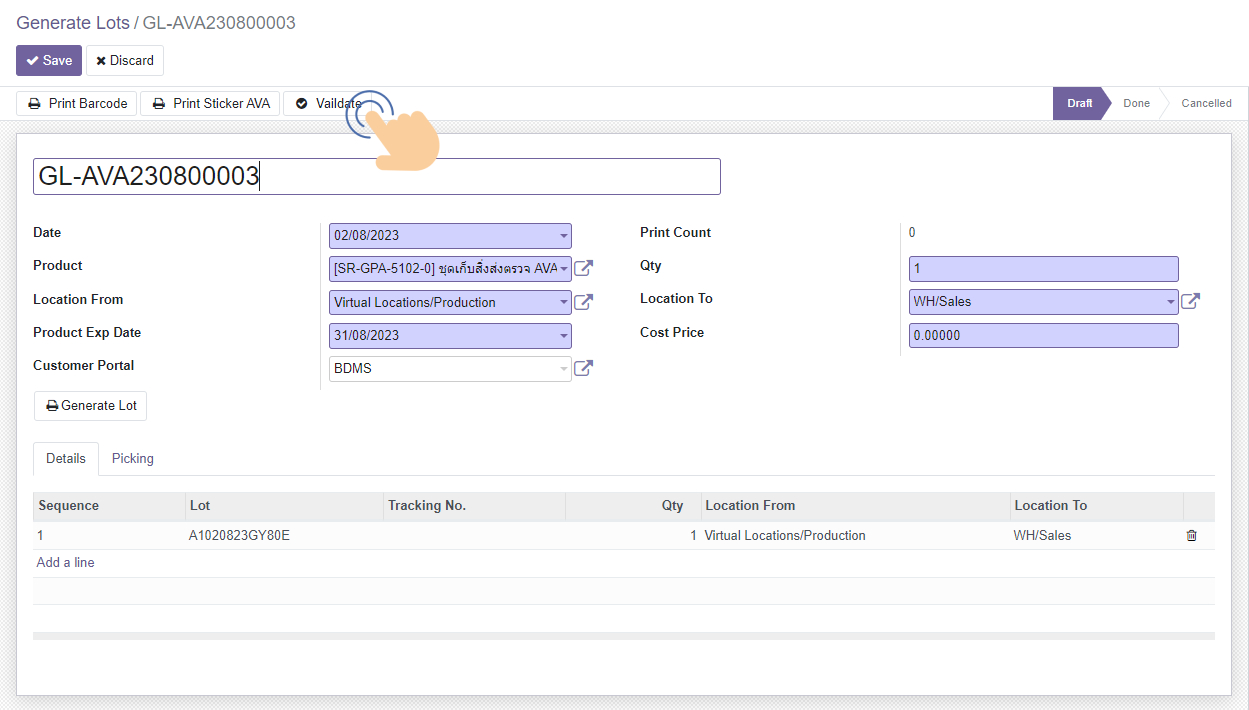The image size is (1249, 710).
Task: Click the Qty input field
Action: (1043, 269)
